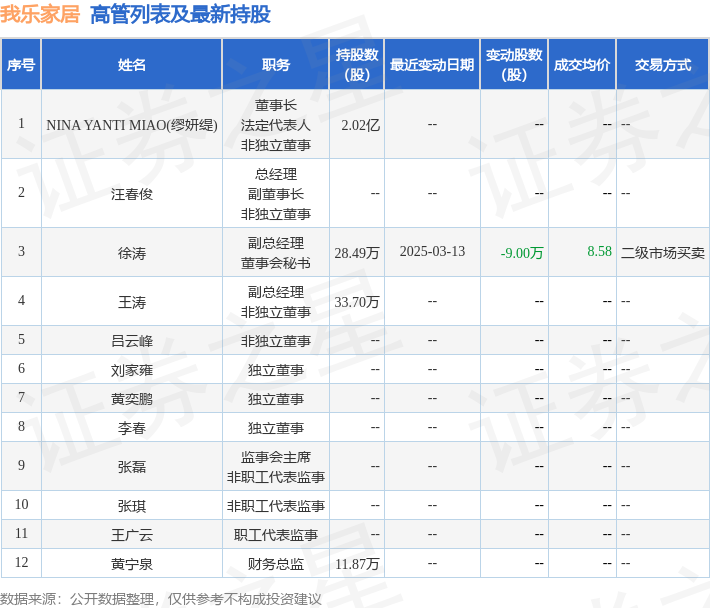710x608 pixels.
Task: Select the 成交均价 column header
Action: click(x=582, y=65)
